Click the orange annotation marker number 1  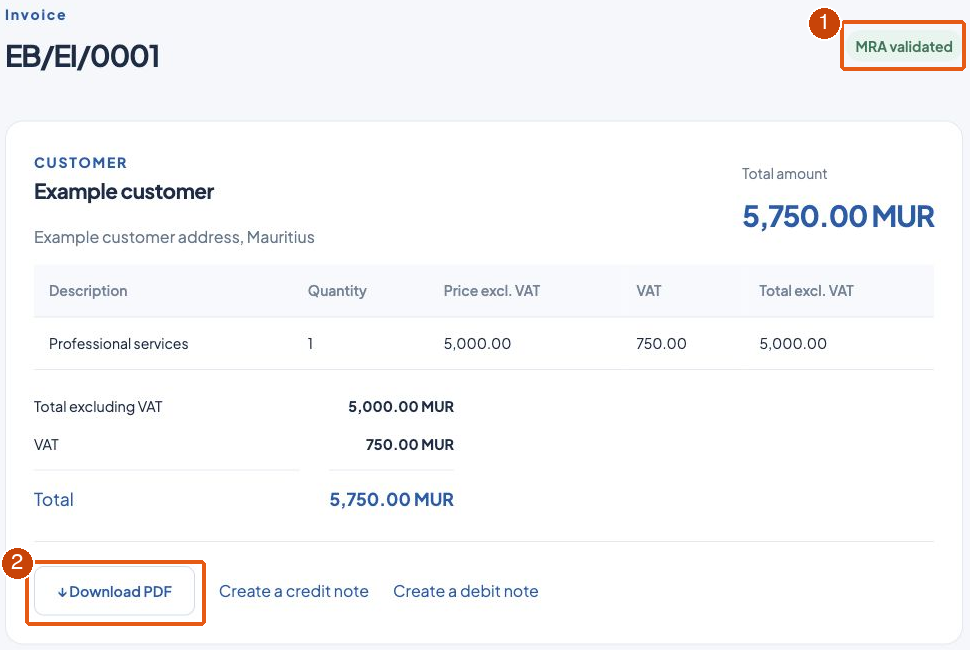(x=823, y=24)
